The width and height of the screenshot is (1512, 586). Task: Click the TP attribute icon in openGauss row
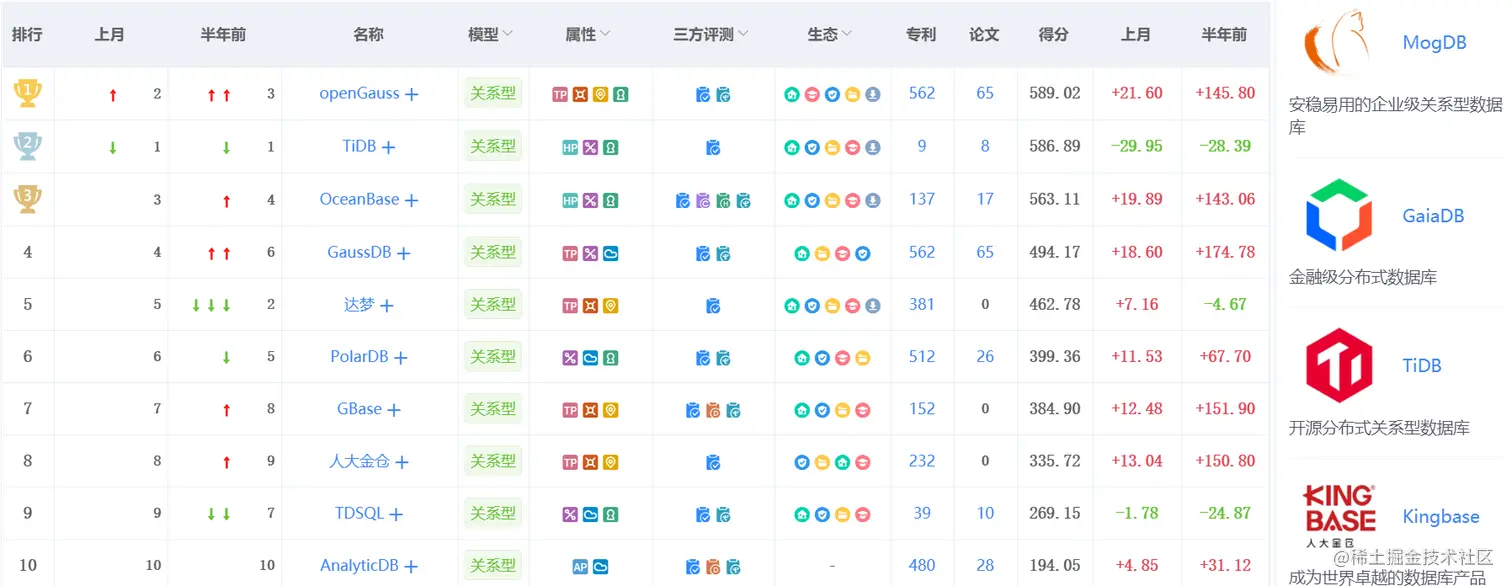point(560,95)
